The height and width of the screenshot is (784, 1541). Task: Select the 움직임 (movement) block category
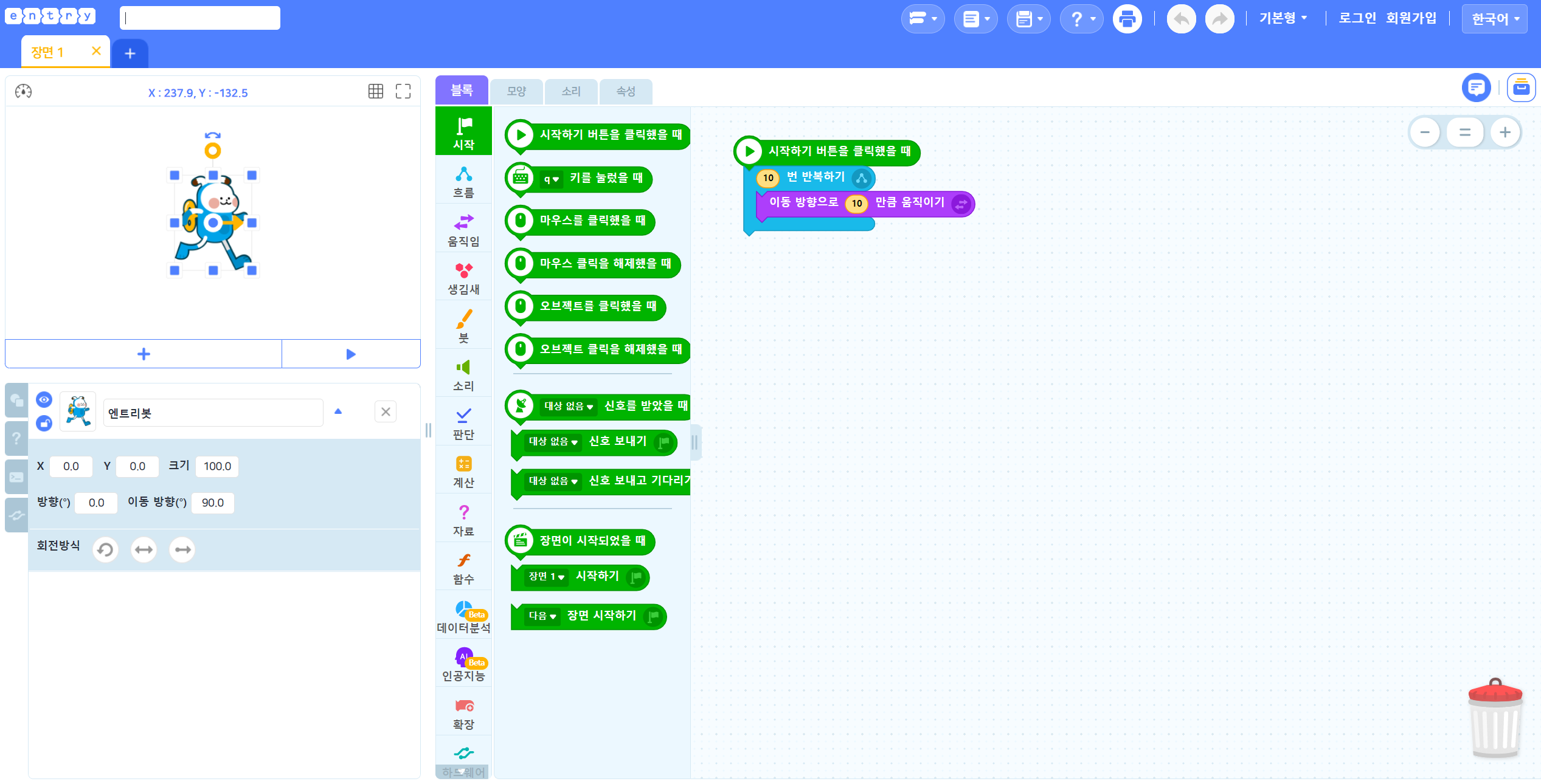click(x=463, y=231)
